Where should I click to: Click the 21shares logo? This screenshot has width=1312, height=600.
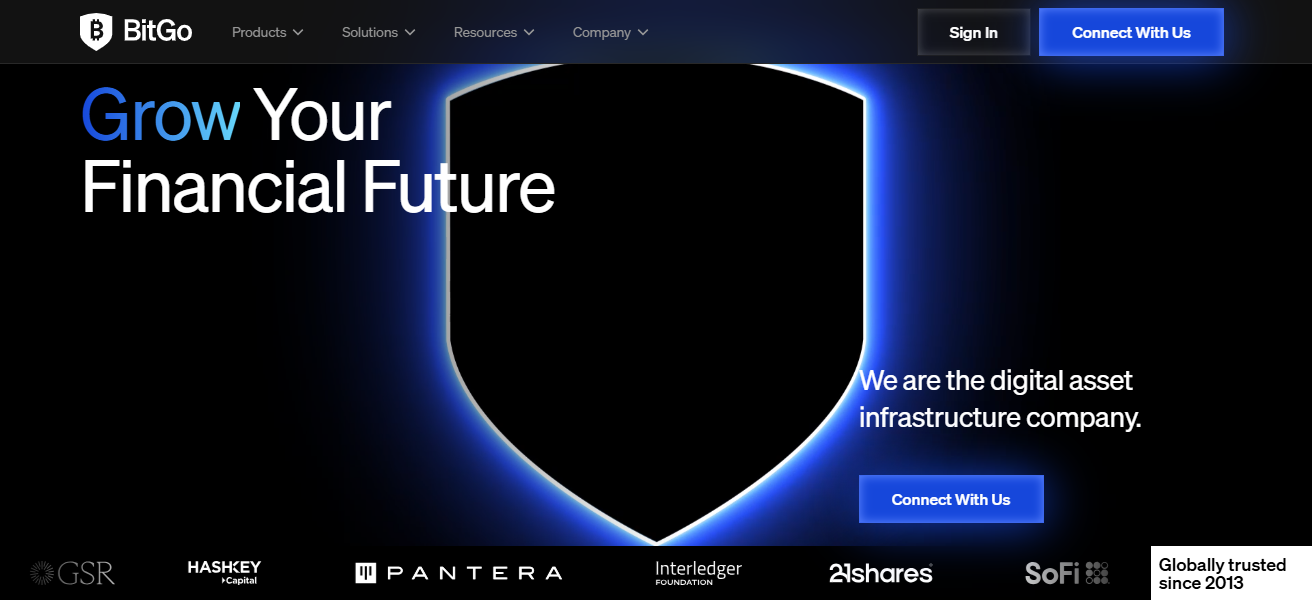tap(880, 573)
